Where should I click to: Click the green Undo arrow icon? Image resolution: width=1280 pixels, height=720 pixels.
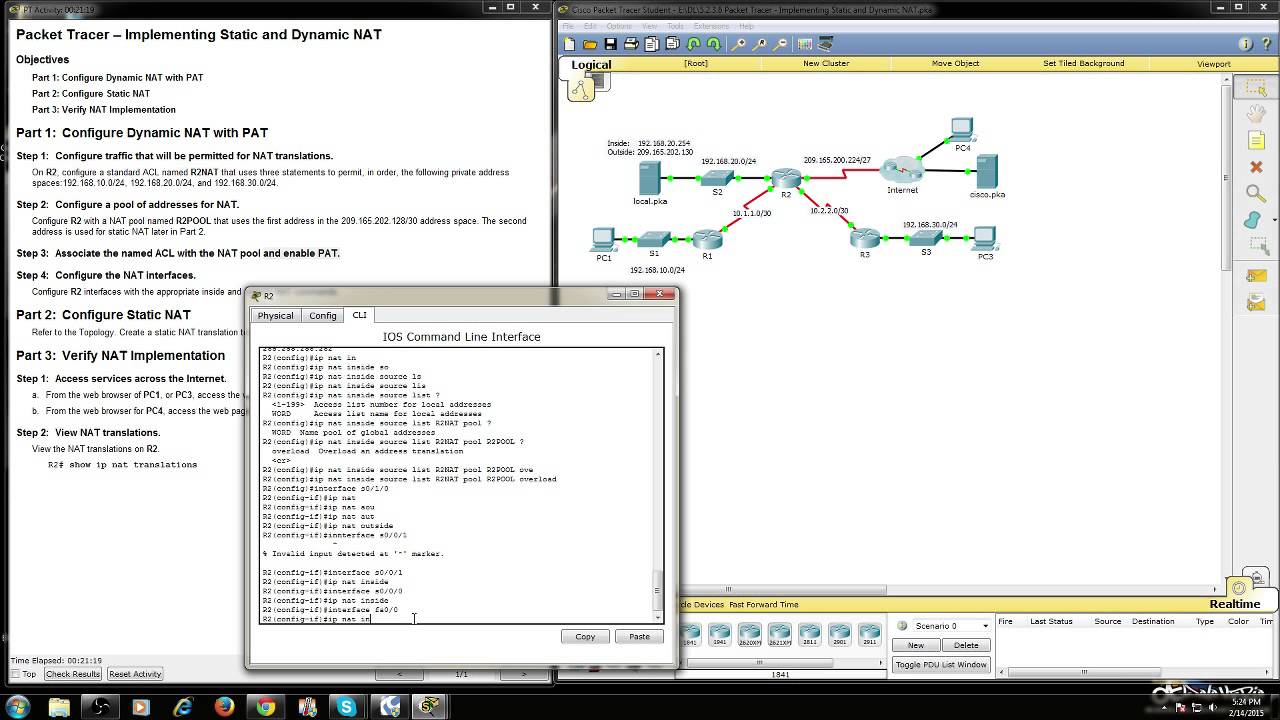[x=693, y=44]
